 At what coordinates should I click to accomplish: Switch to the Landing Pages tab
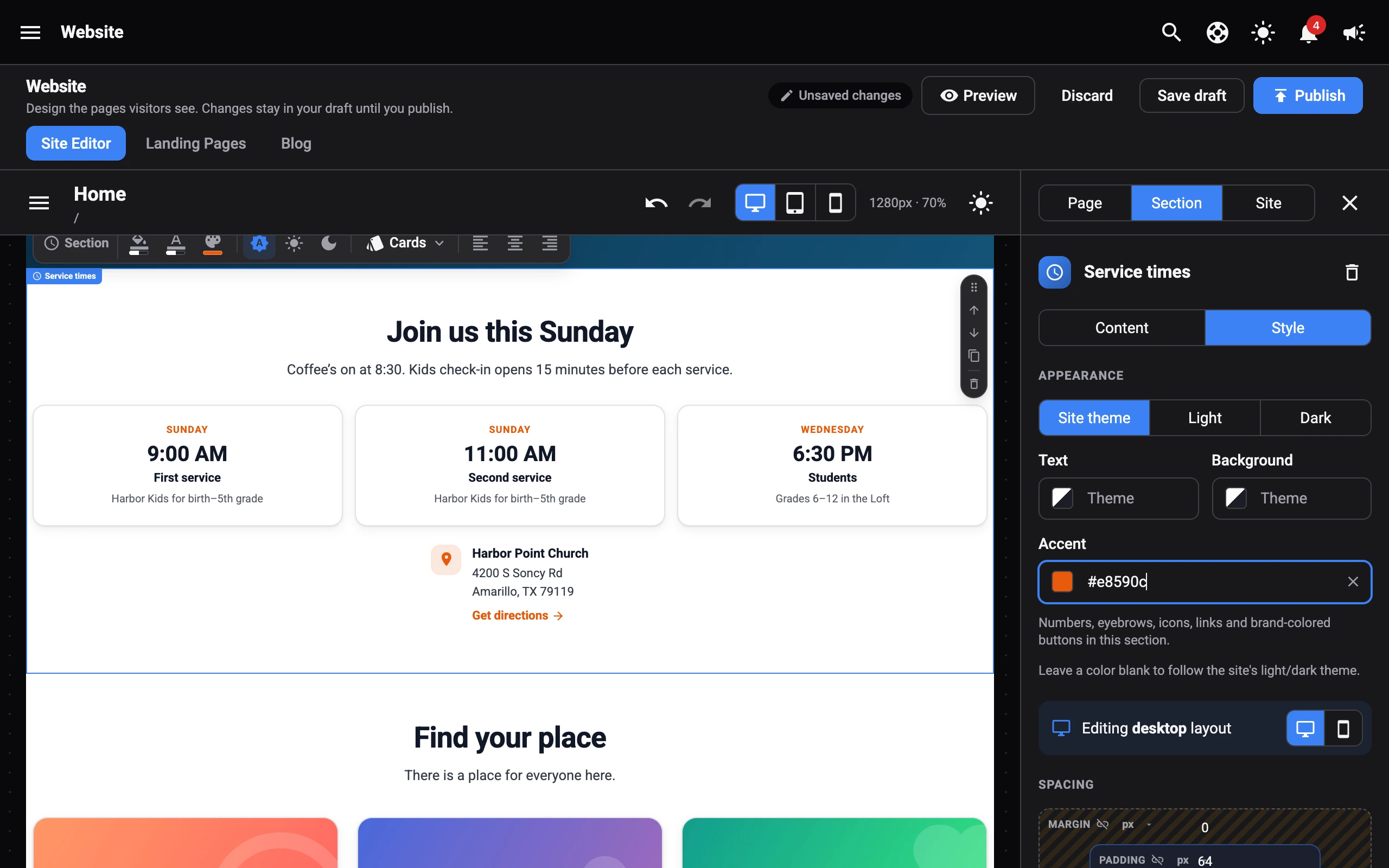pos(196,144)
